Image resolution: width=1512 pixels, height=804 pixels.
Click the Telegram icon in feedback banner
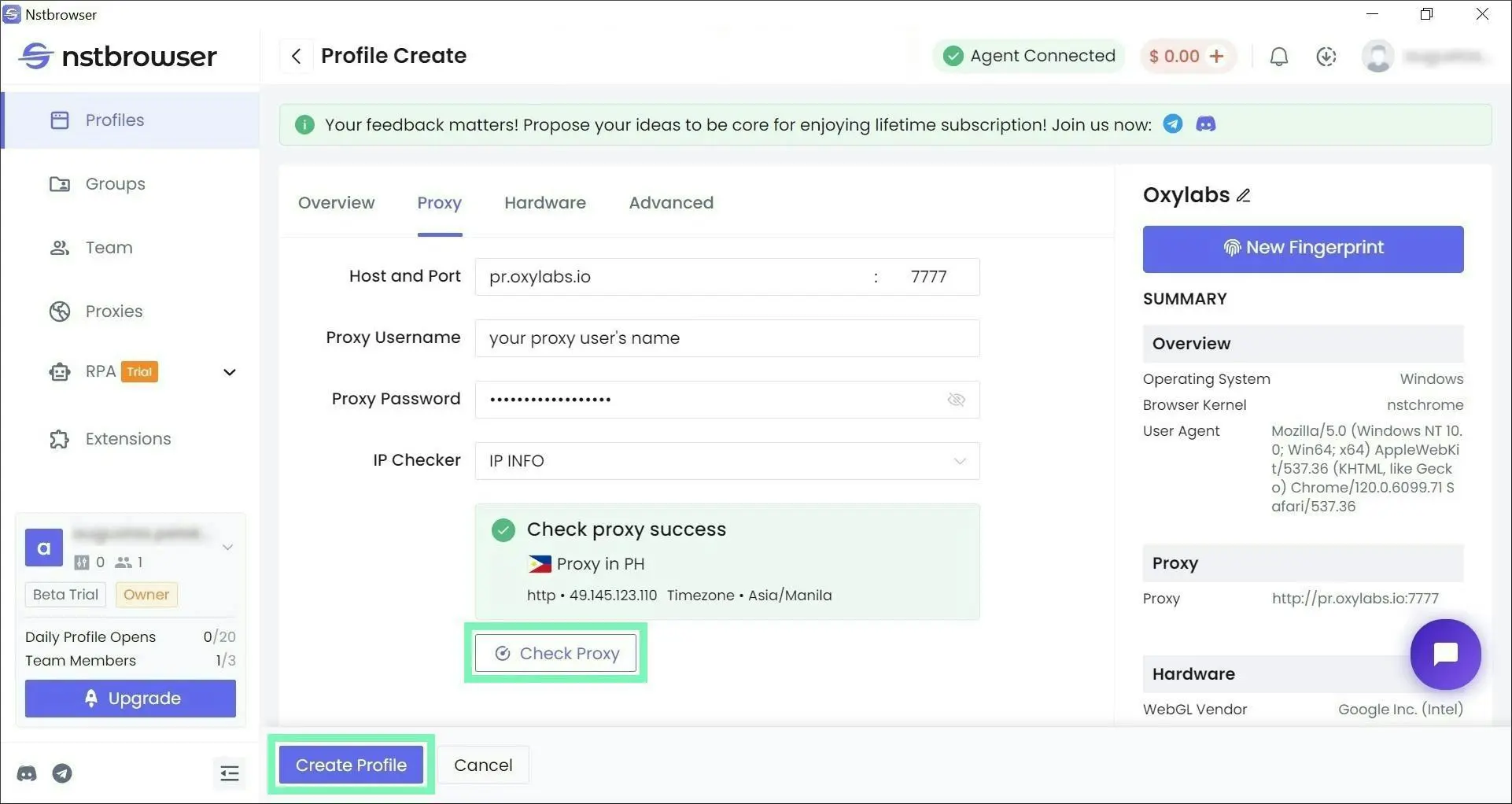[1172, 124]
